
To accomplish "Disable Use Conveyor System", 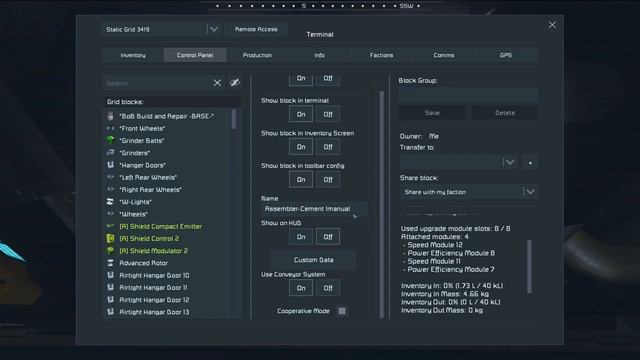I will [x=328, y=288].
